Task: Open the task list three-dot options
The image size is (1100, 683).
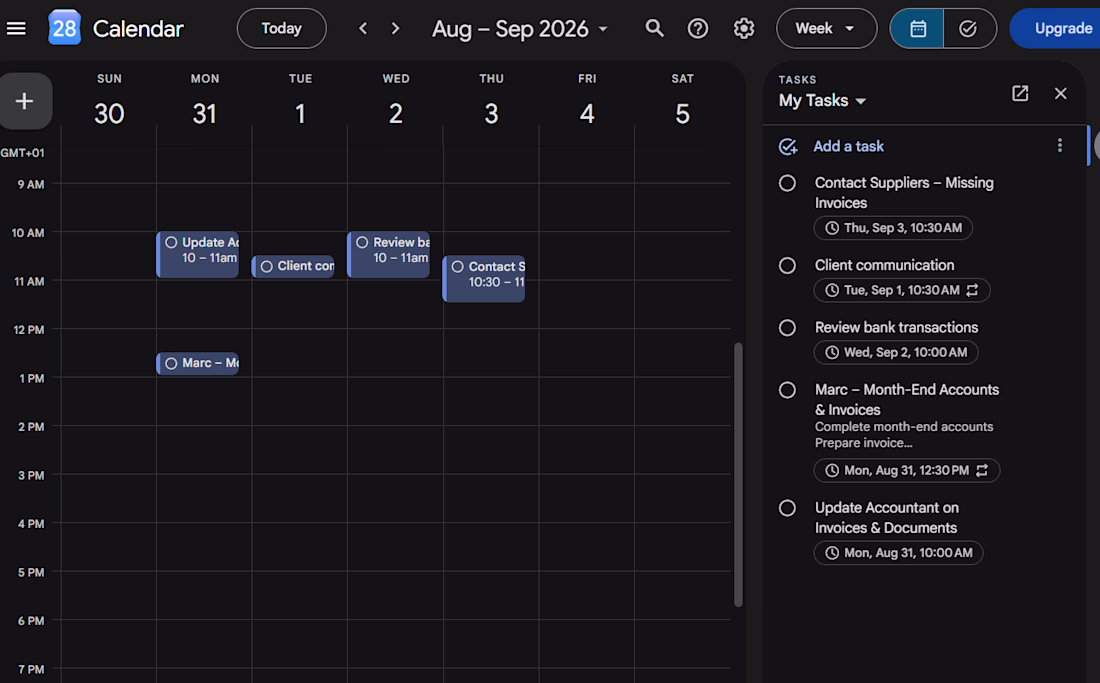Action: point(1059,145)
